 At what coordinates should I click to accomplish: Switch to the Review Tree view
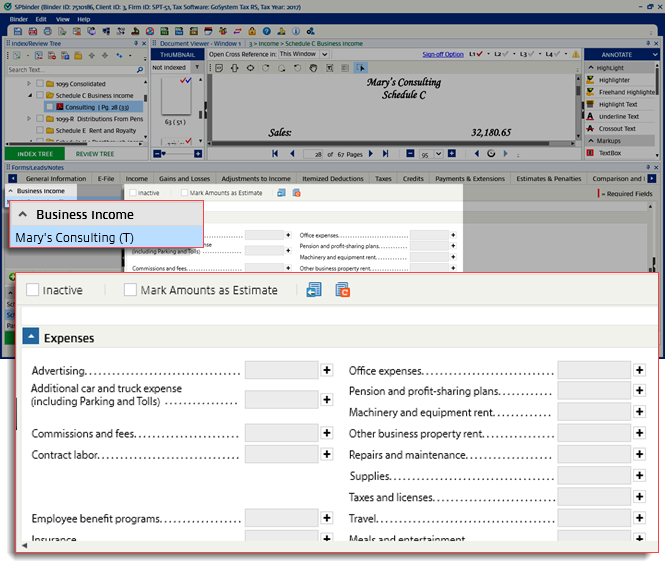coord(95,154)
